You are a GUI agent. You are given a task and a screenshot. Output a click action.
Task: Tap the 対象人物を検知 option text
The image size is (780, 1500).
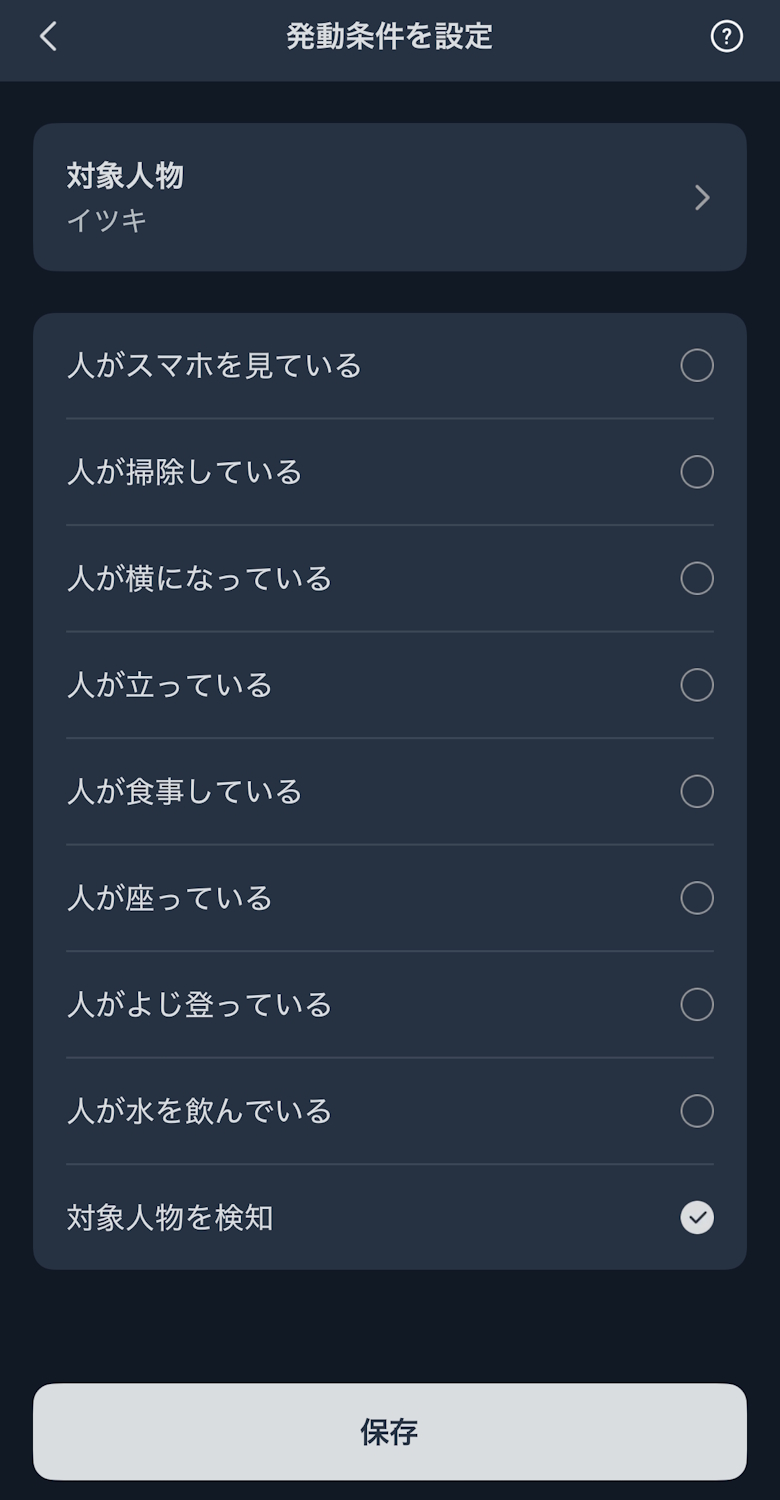coord(170,1218)
